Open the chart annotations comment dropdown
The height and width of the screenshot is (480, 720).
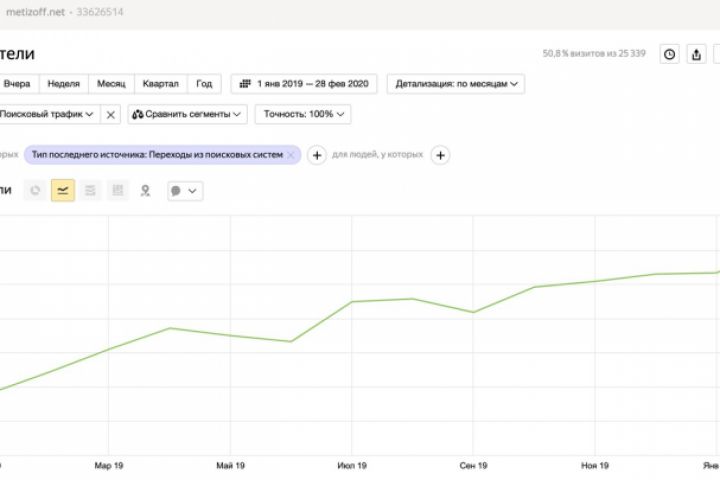(184, 190)
